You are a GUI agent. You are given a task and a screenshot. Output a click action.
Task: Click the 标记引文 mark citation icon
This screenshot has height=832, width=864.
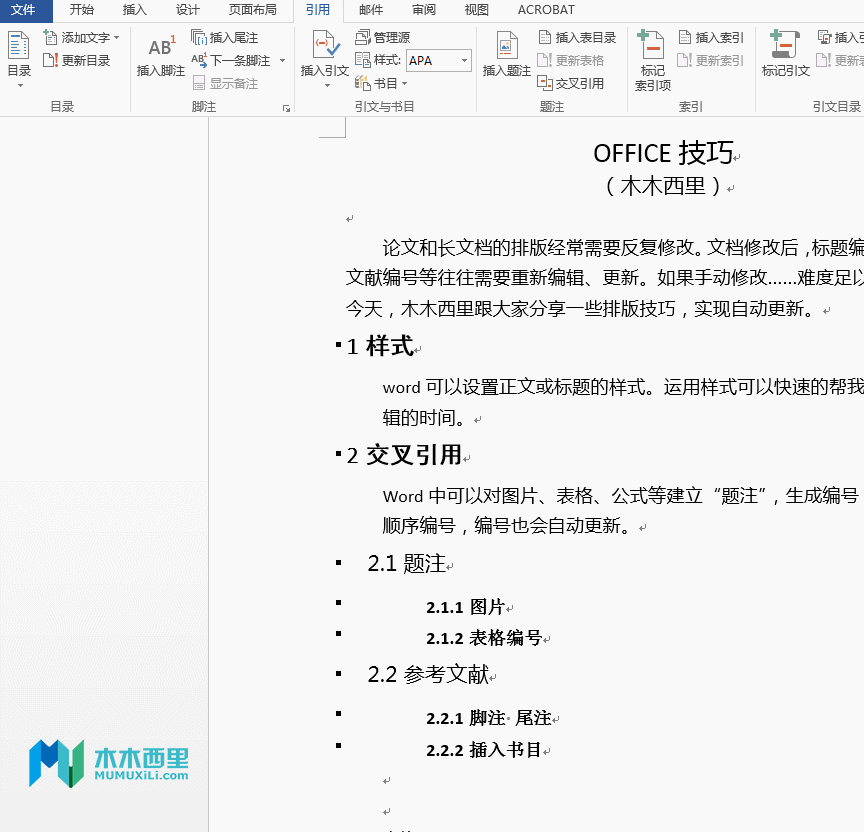[785, 45]
